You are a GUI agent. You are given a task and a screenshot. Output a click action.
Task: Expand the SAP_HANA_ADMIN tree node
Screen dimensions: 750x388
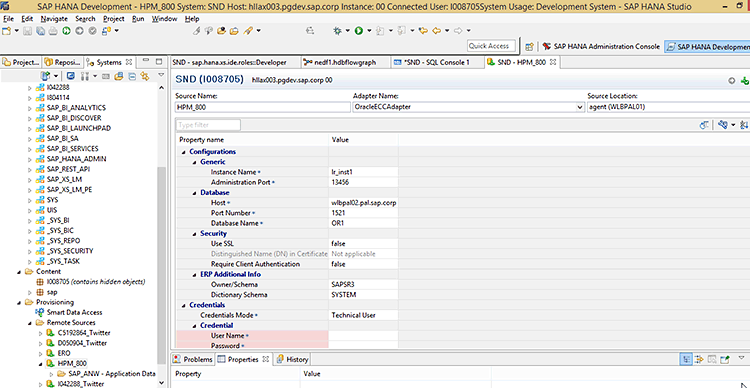[x=30, y=159]
